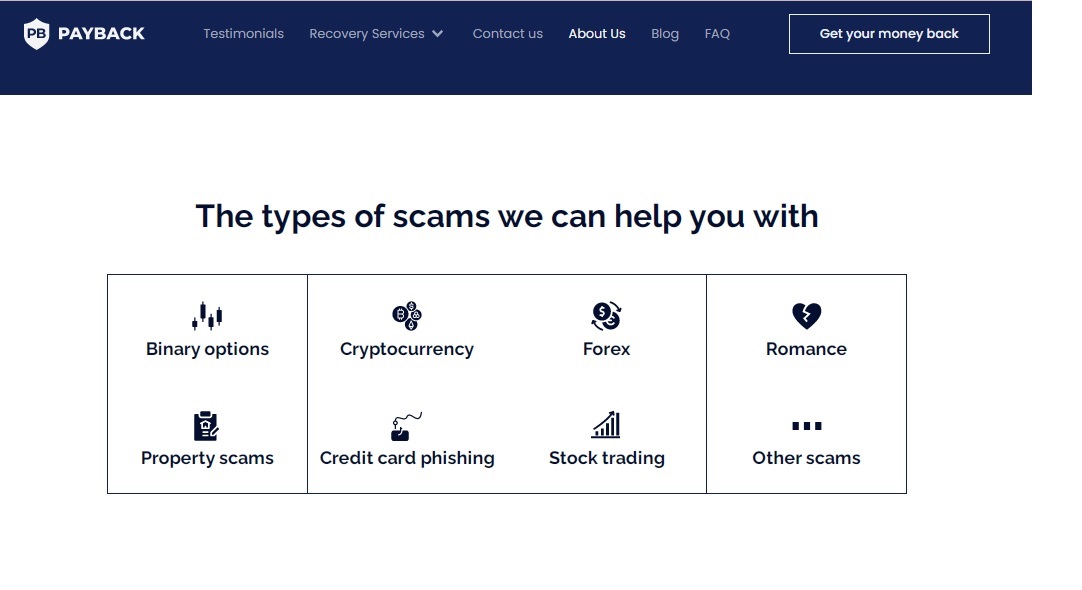This screenshot has height=590, width=1082.
Task: Click the Binary options candlestick icon
Action: [x=207, y=315]
